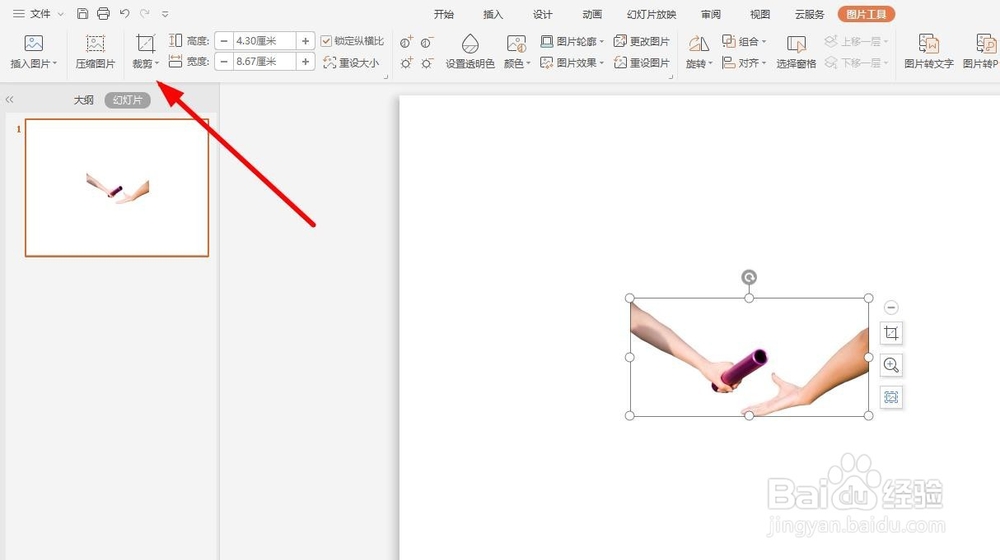Click the 重设大小 button
The height and width of the screenshot is (560, 1000).
351,63
